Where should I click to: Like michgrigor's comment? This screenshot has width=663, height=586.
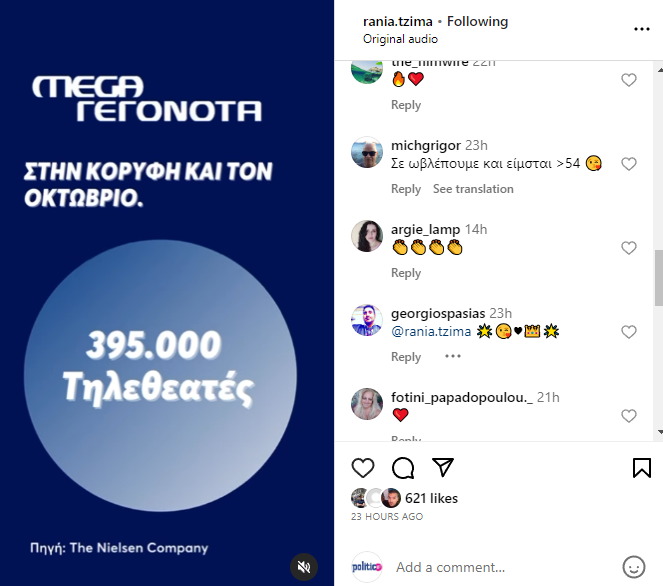629,164
